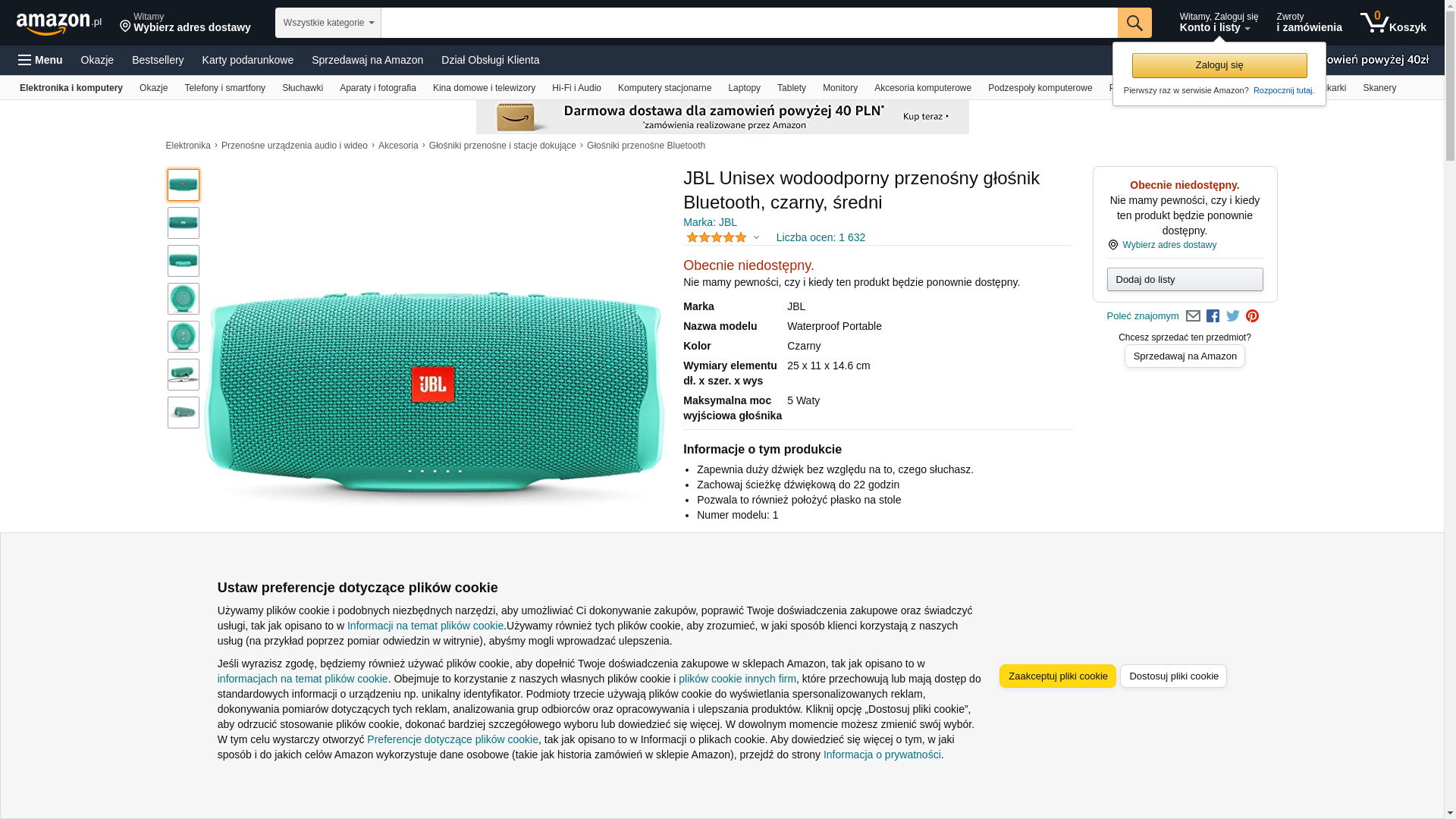Expand the star rating breakdown arrow
This screenshot has width=1456, height=819.
756,237
